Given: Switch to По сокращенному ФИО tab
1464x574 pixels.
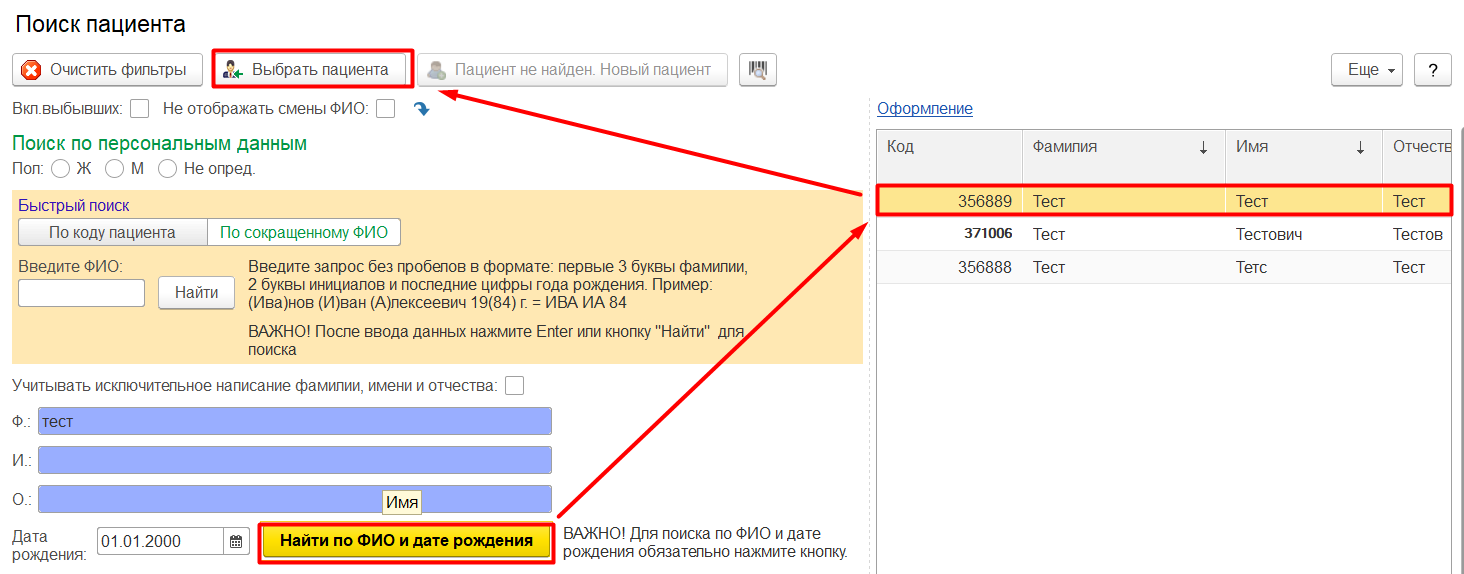Looking at the screenshot, I should pos(304,233).
